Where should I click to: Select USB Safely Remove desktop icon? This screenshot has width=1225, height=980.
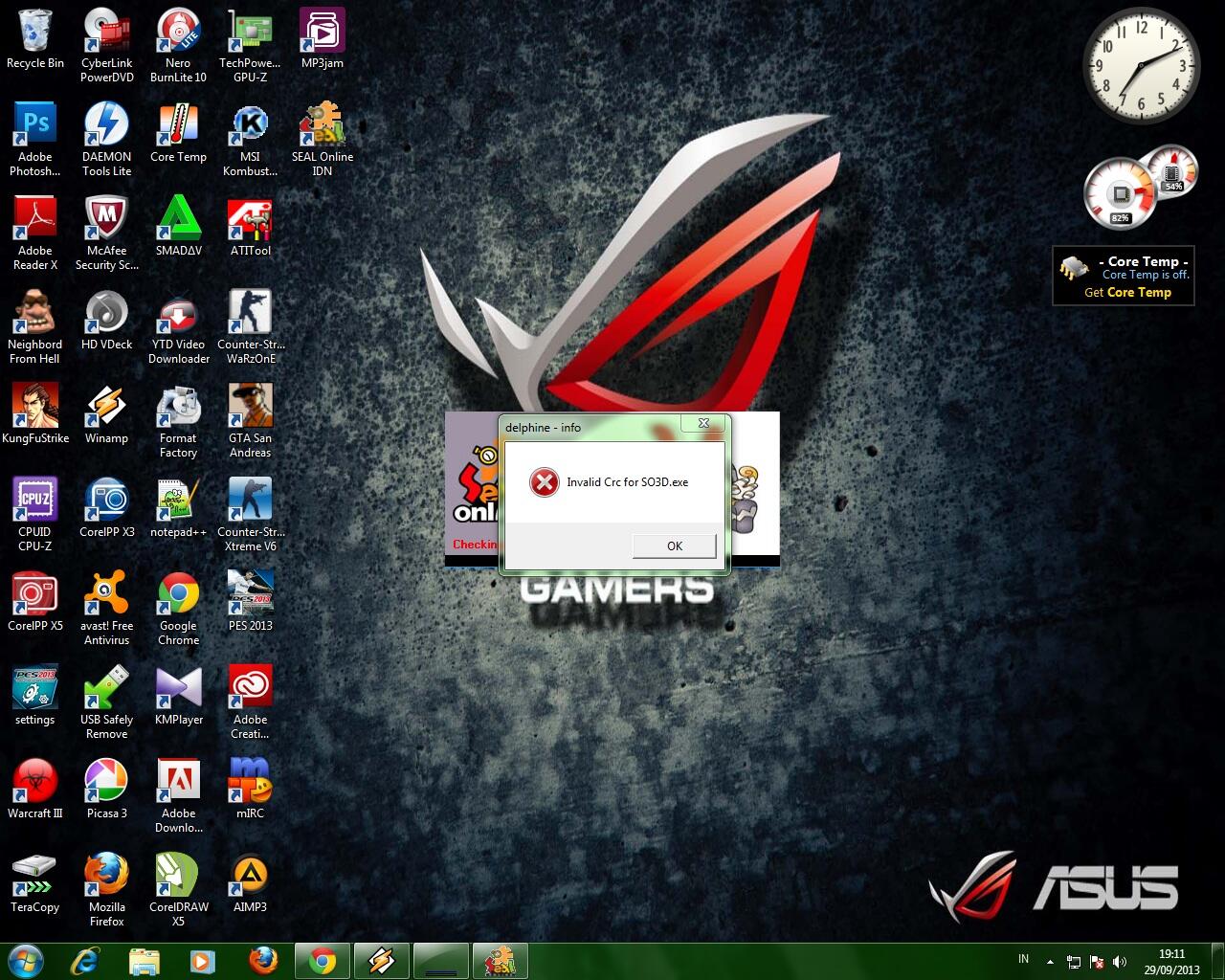point(106,702)
